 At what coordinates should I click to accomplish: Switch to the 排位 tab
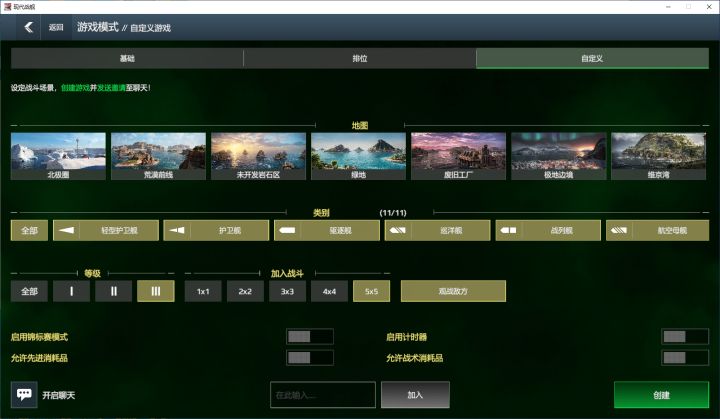click(x=360, y=58)
